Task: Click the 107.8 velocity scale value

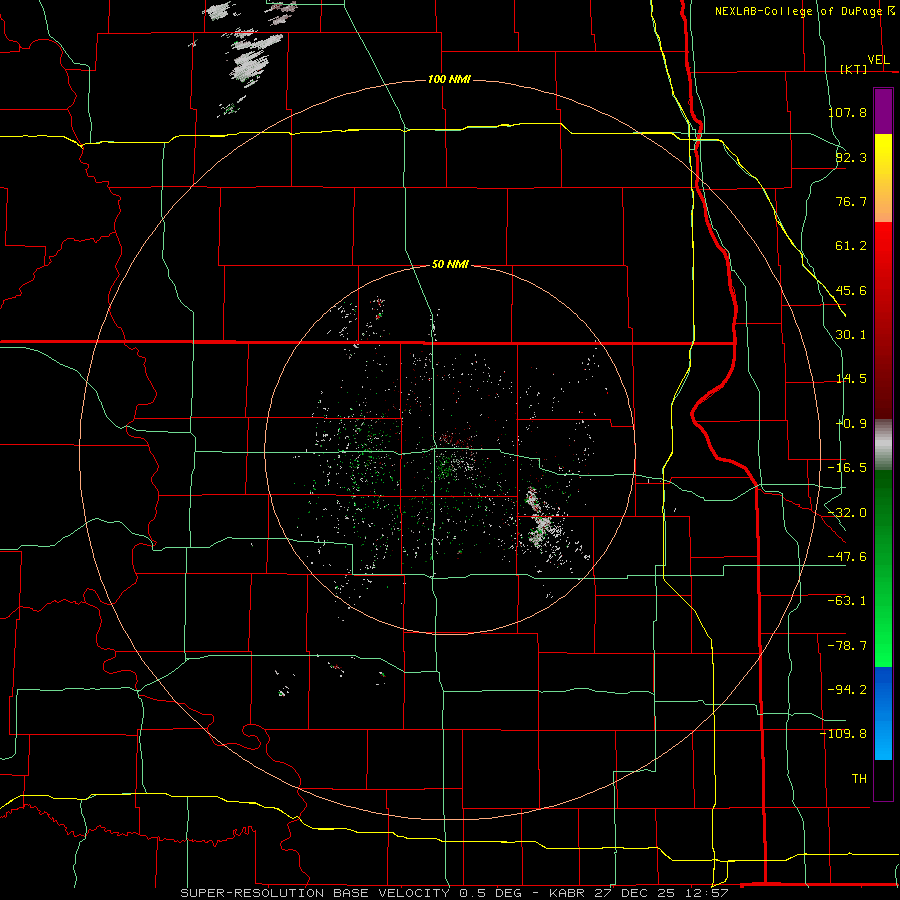Action: 847,112
